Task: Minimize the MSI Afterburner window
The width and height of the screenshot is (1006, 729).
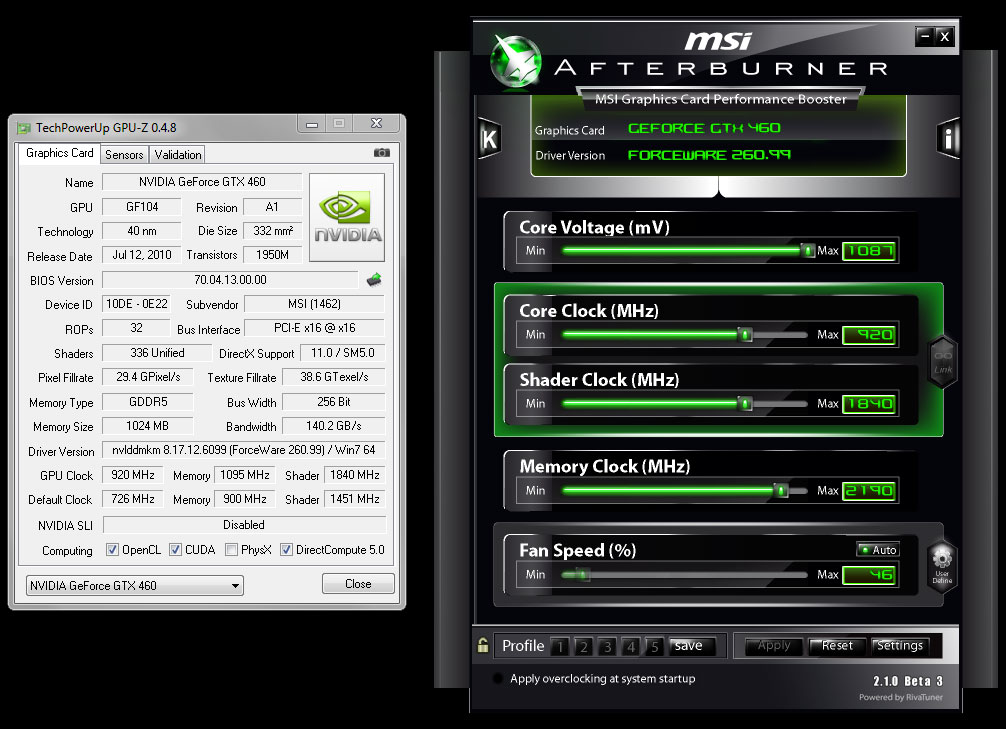Action: click(x=925, y=36)
